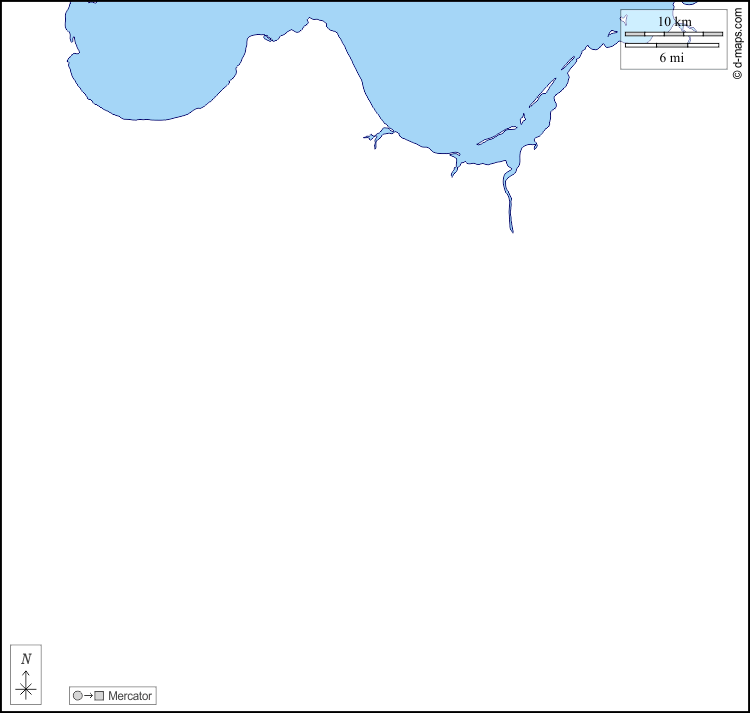
Task: Click the small branching inlet on western shore
Action: (377, 137)
